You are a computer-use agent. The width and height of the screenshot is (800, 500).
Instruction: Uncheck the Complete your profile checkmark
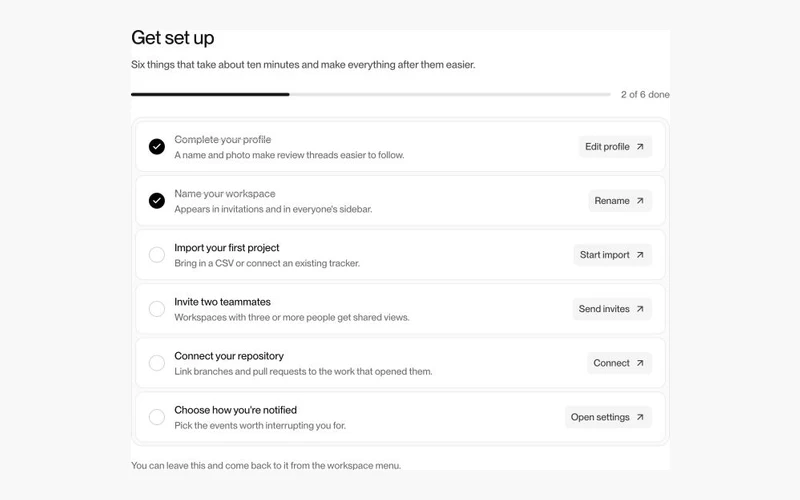click(x=157, y=146)
